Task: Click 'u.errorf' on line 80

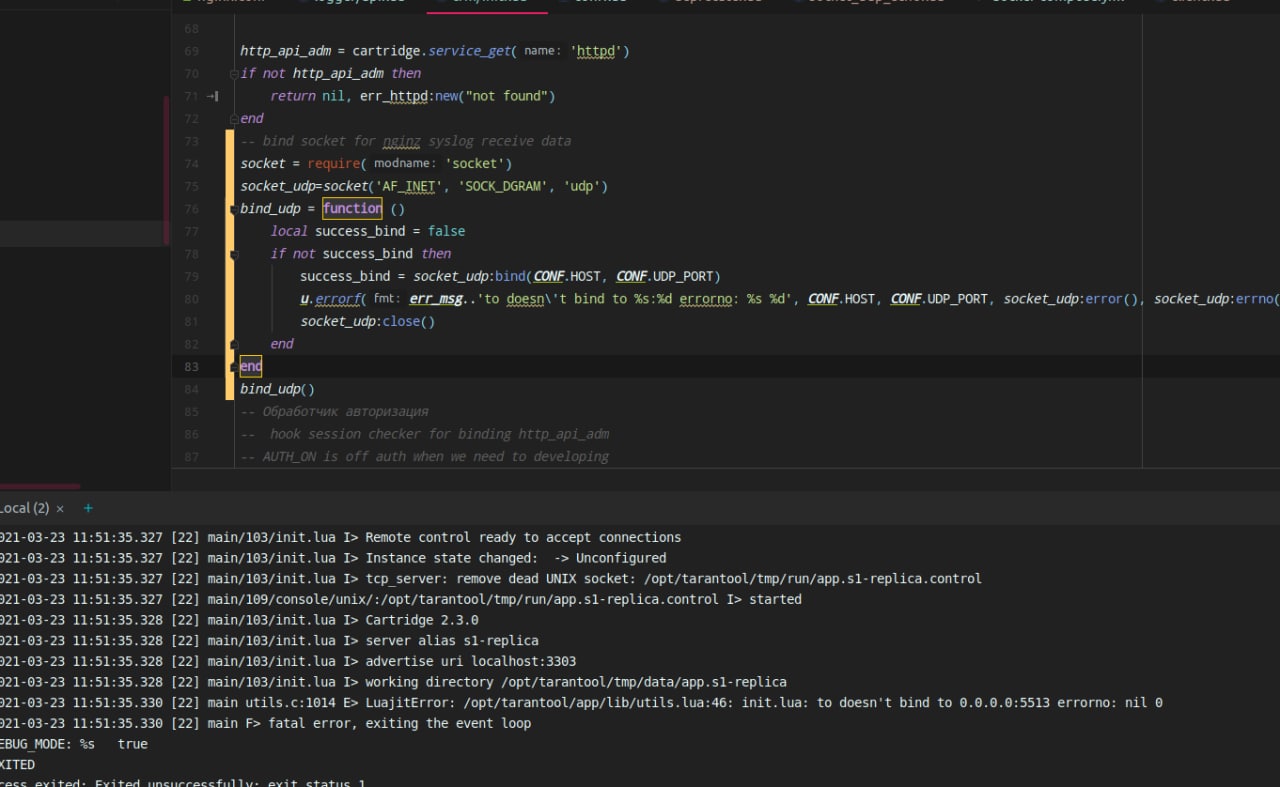Action: point(330,299)
